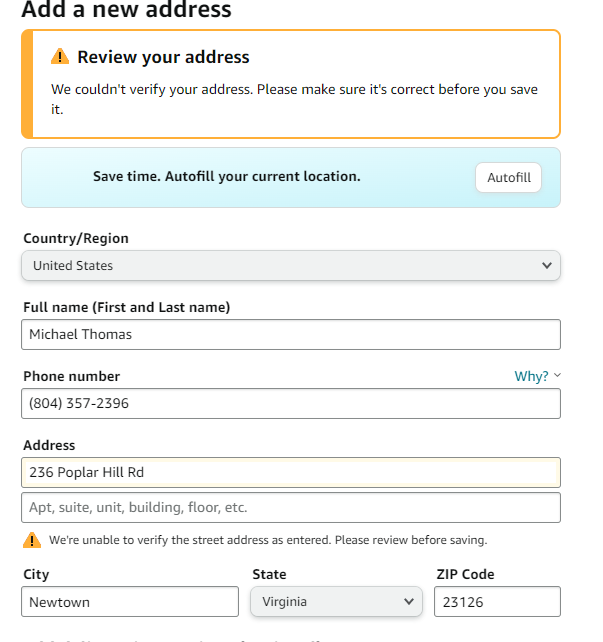Click the Phone number input field

point(291,403)
